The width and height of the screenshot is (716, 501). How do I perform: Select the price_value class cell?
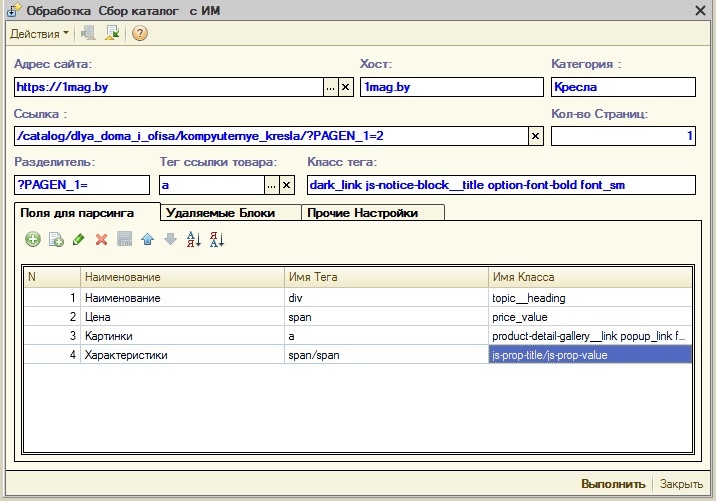590,317
